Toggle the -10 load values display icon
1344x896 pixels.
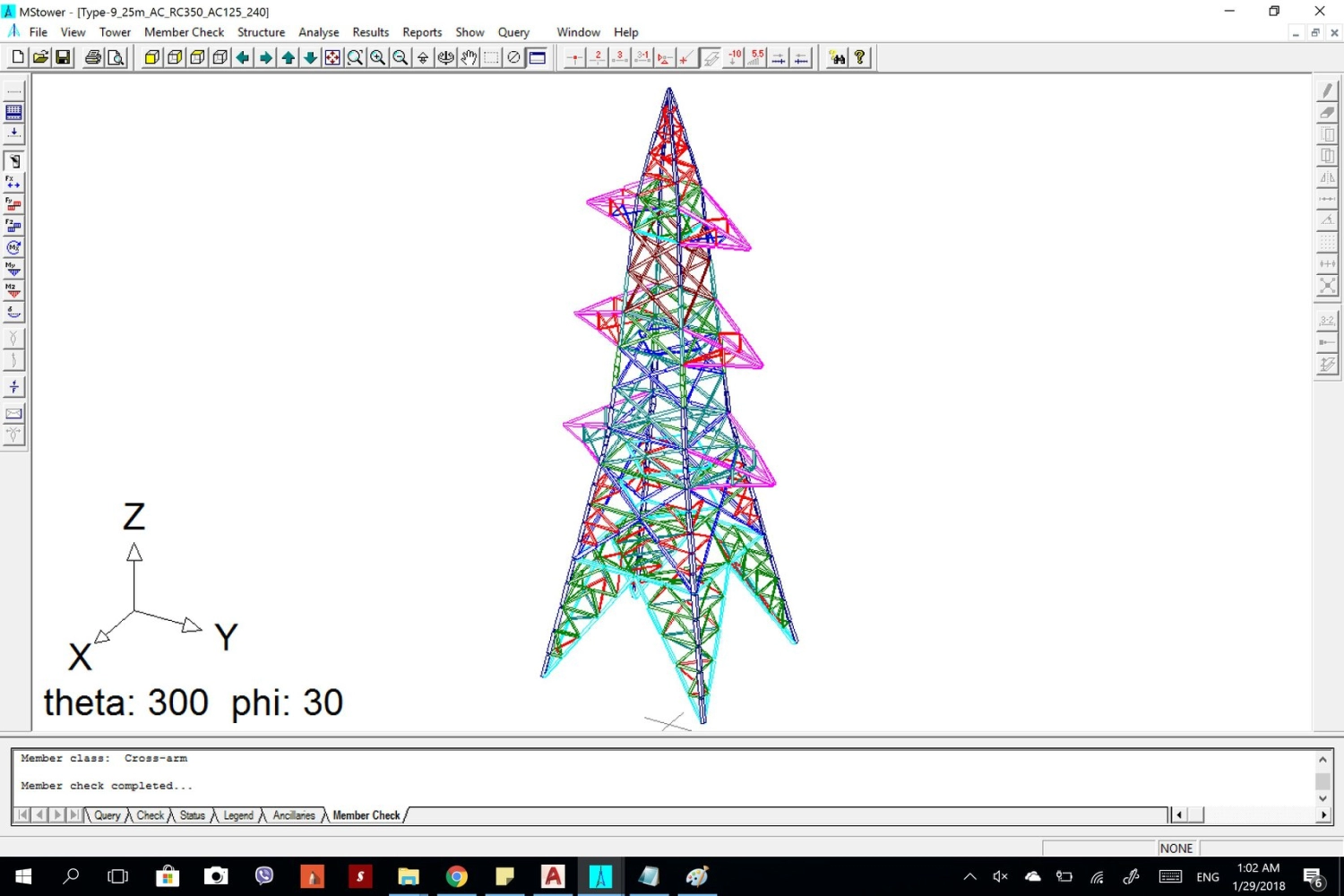[734, 57]
